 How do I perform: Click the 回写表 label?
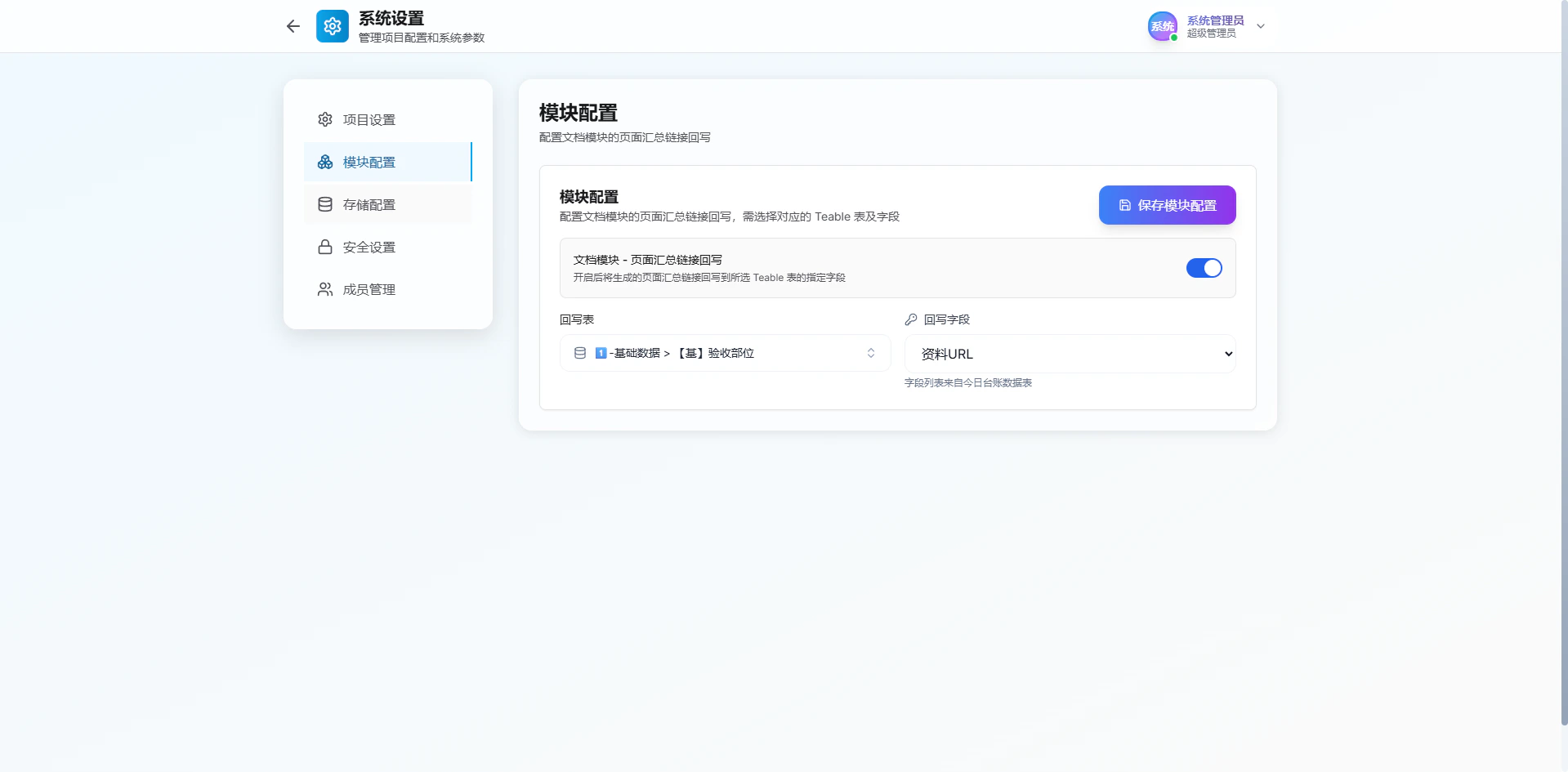[x=577, y=319]
